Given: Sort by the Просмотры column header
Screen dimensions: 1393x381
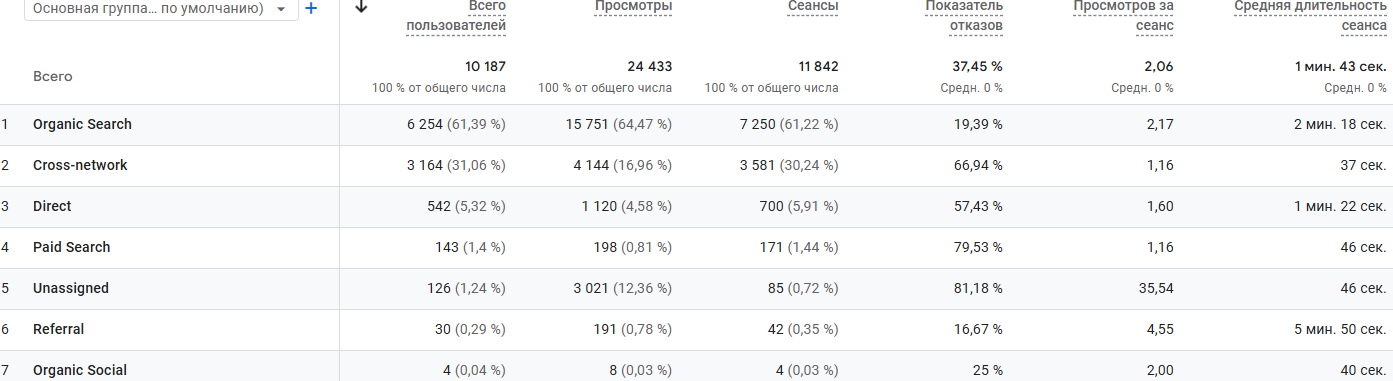Looking at the screenshot, I should (633, 7).
